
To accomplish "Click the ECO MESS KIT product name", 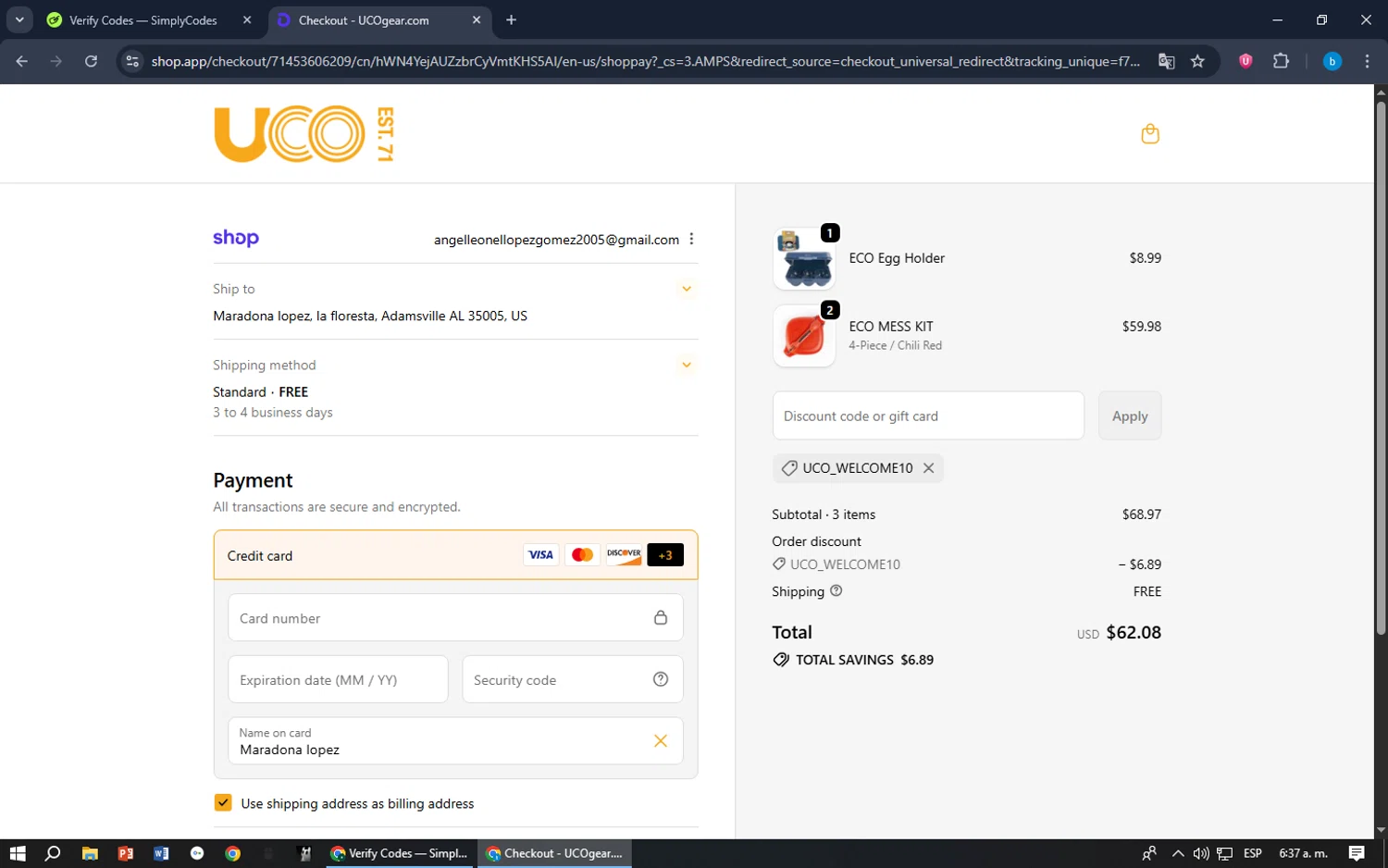I will pos(891,327).
